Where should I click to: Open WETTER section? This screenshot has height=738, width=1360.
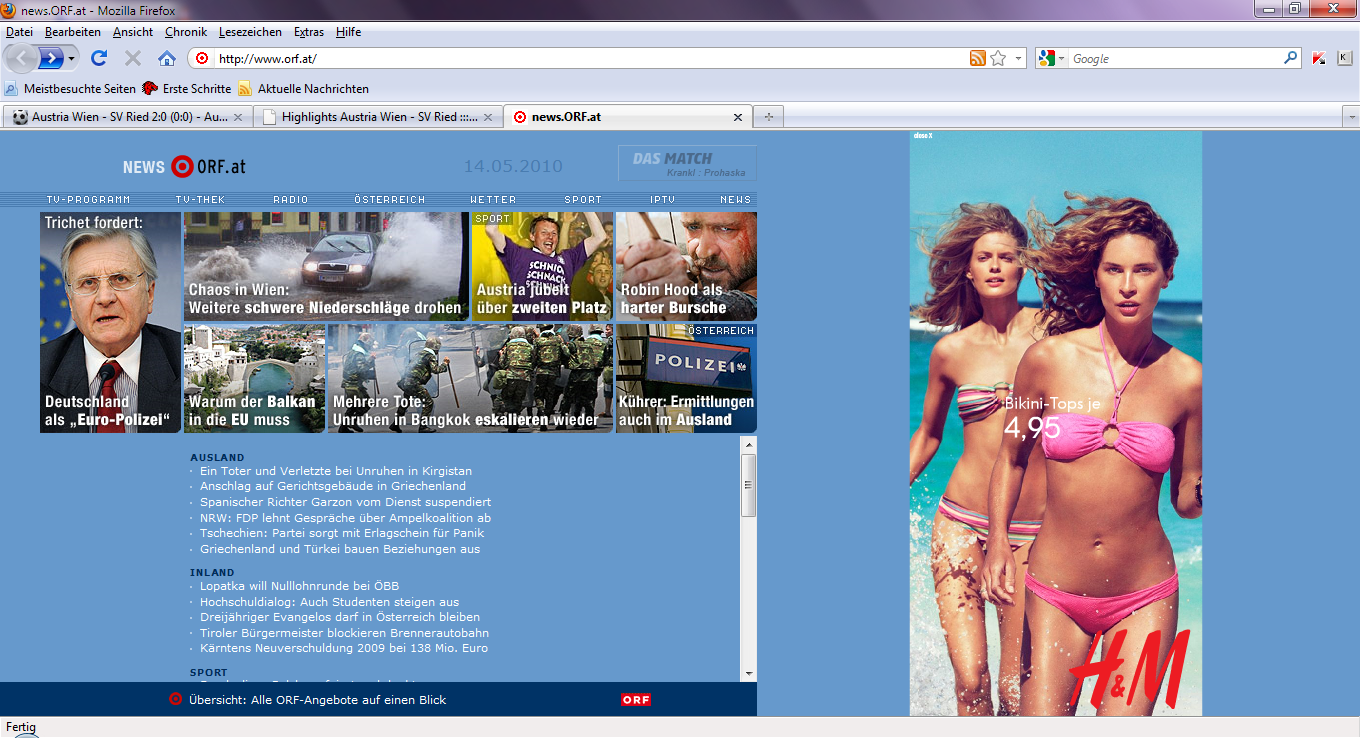[x=494, y=200]
